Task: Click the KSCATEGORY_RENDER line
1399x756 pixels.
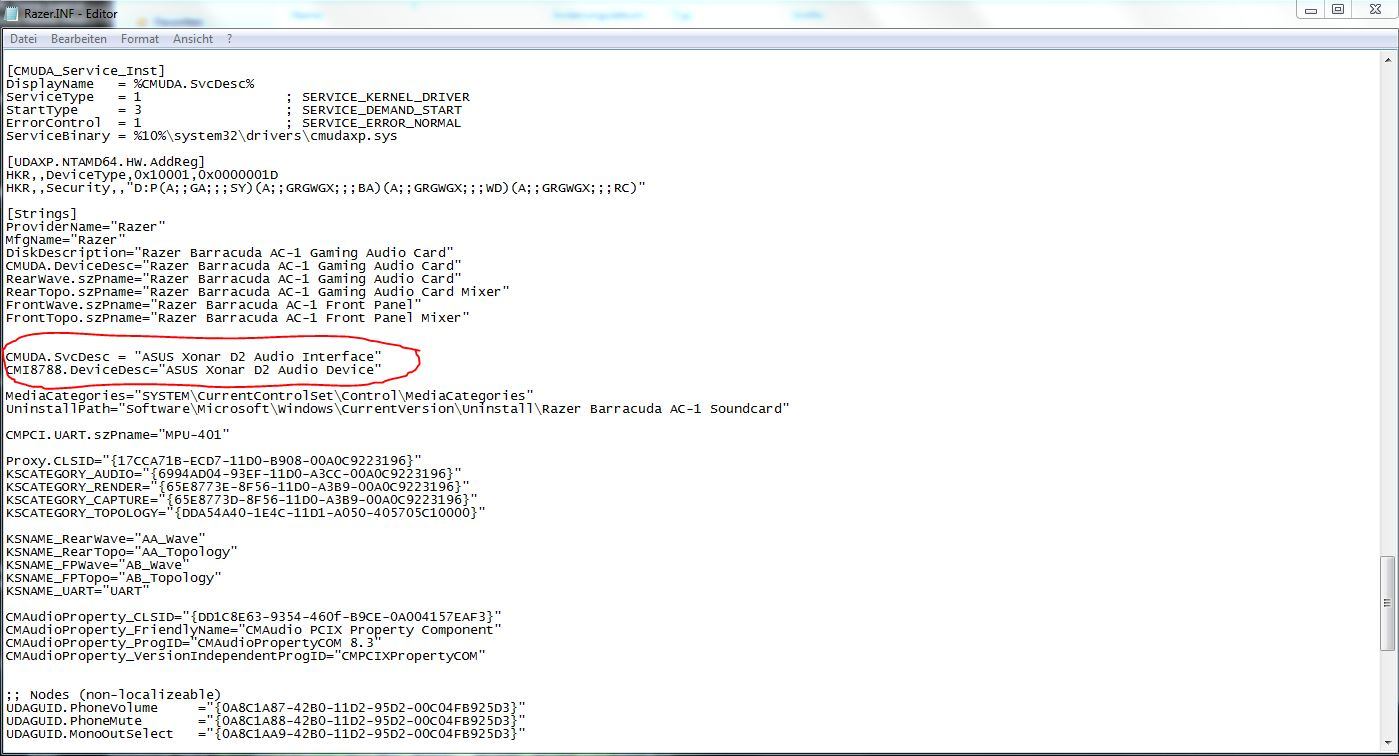Action: [x=237, y=487]
